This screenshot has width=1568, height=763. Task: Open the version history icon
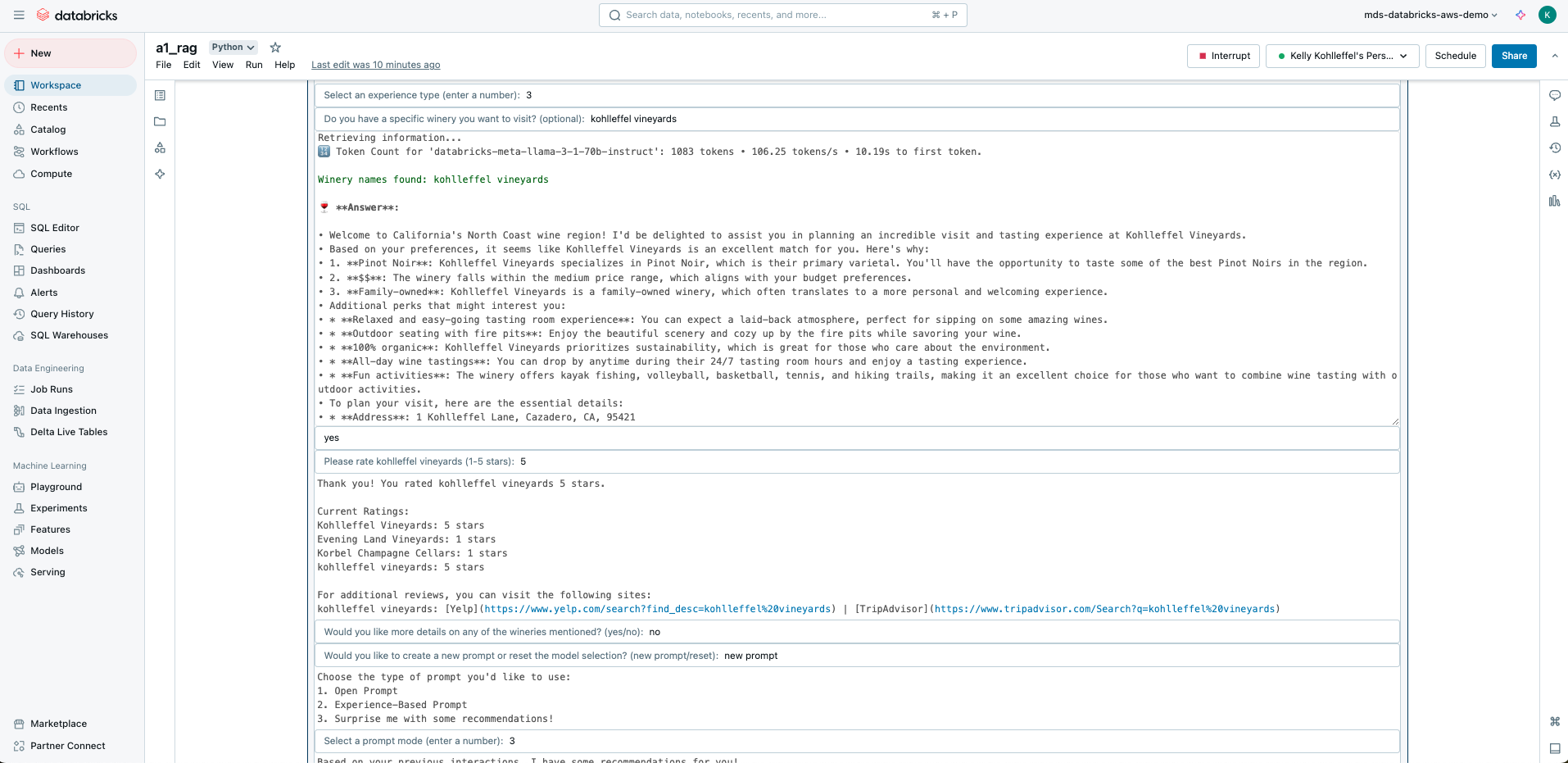pos(1554,148)
